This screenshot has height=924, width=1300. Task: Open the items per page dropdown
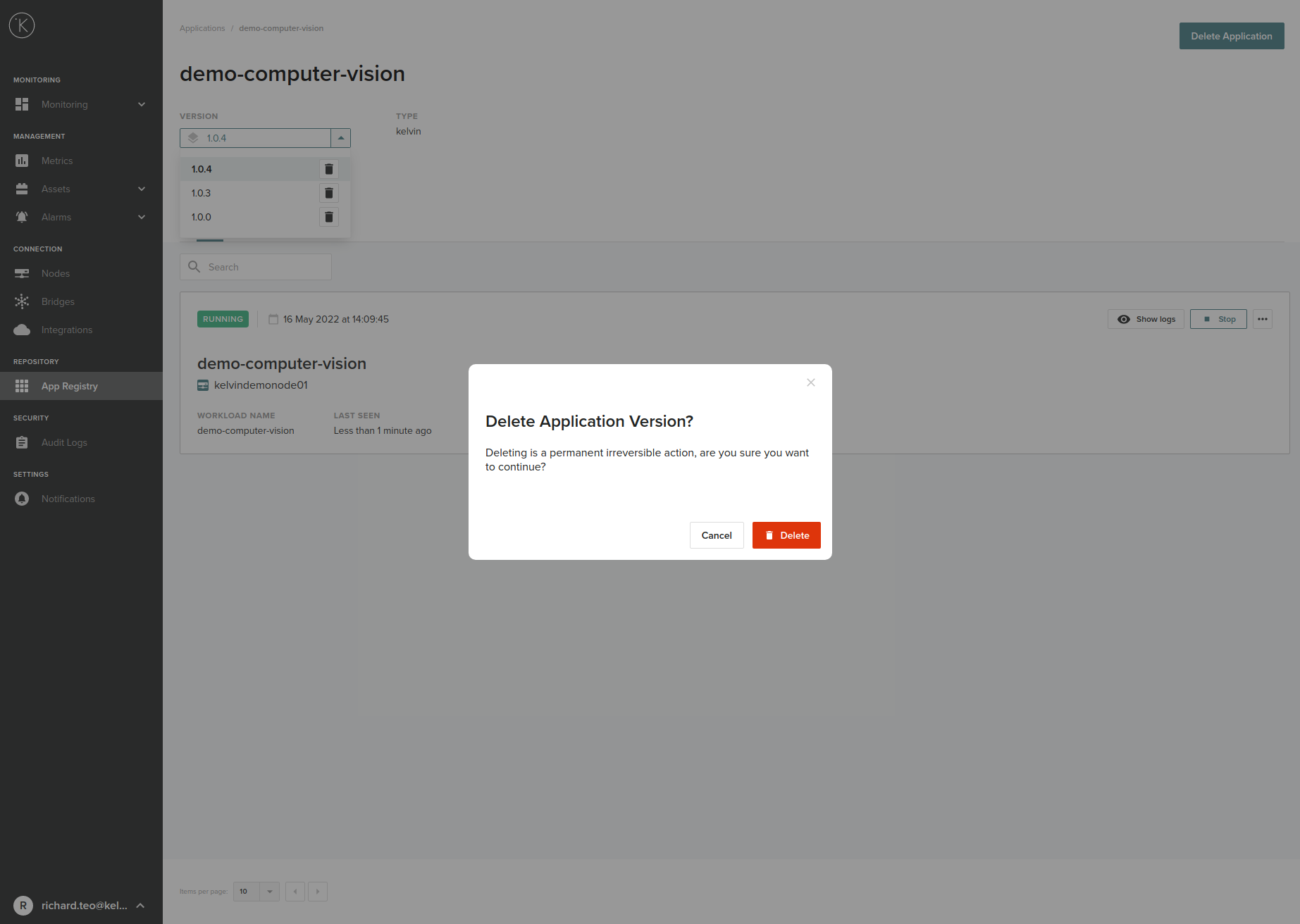pos(269,892)
